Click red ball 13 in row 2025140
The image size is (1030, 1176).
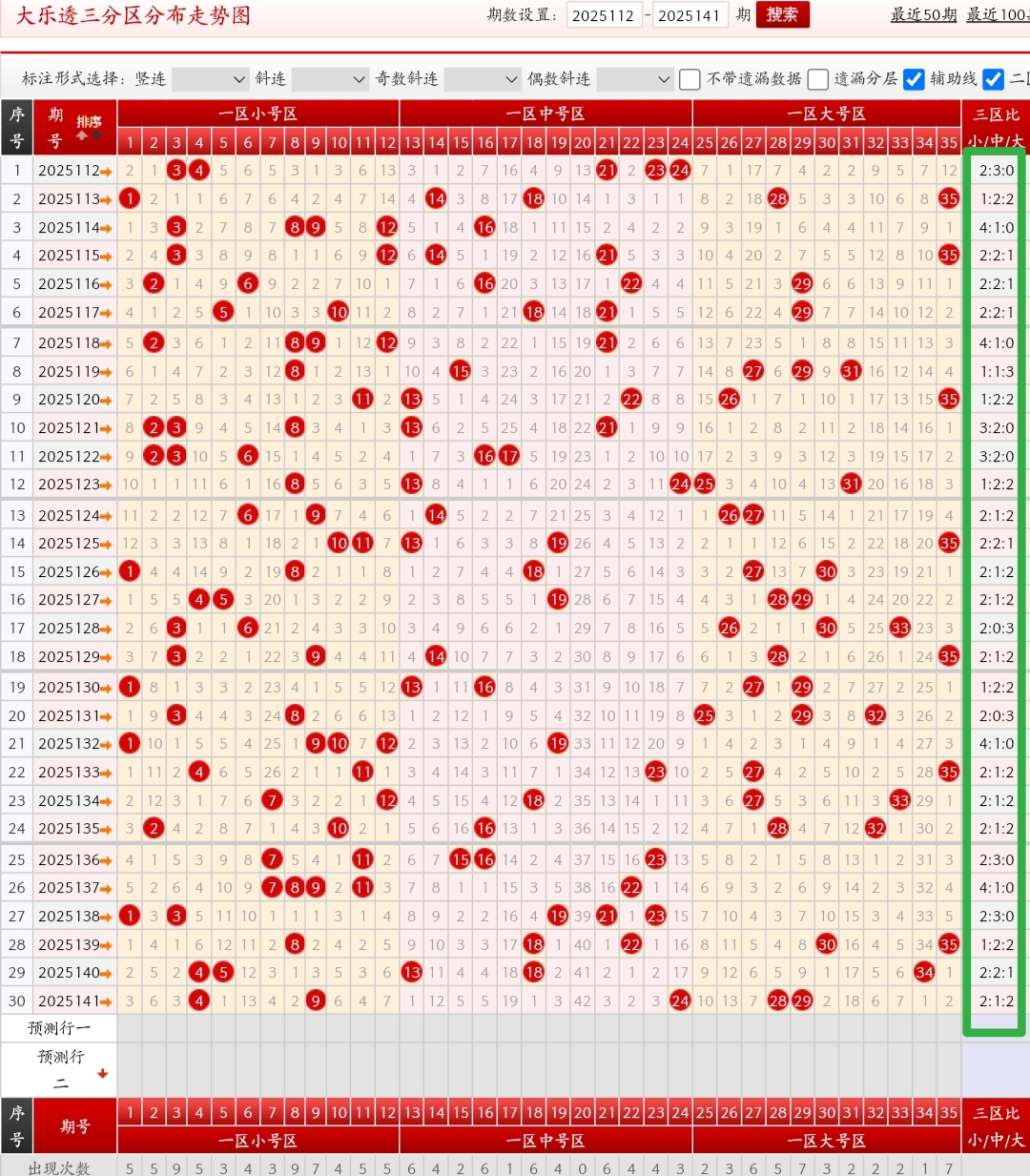(x=412, y=973)
